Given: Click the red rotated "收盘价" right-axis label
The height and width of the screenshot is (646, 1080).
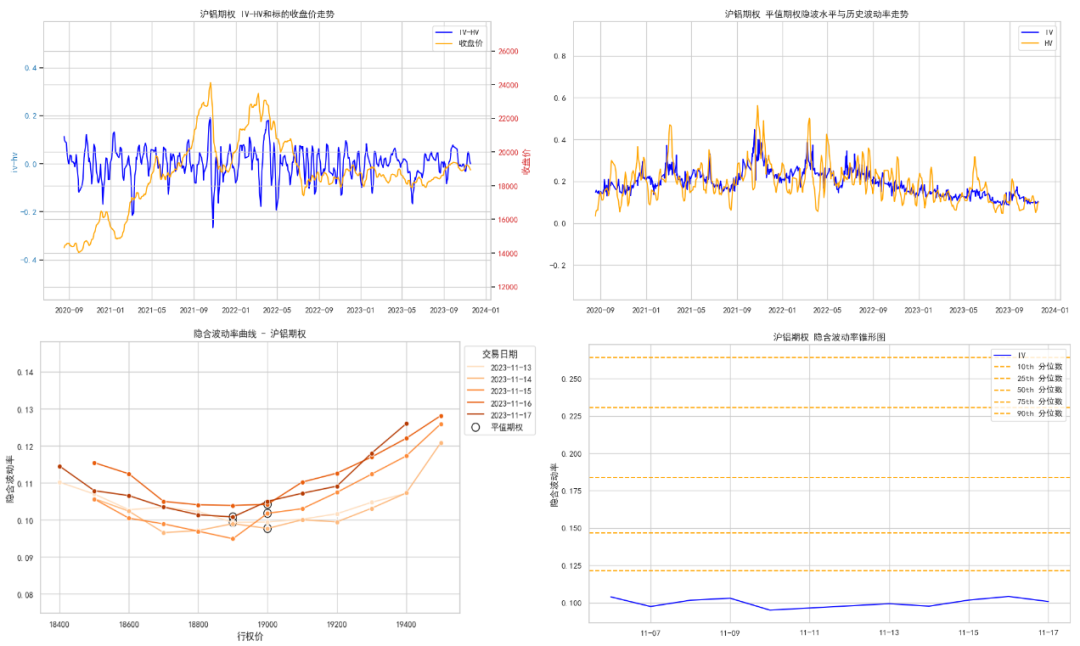Looking at the screenshot, I should click(526, 162).
